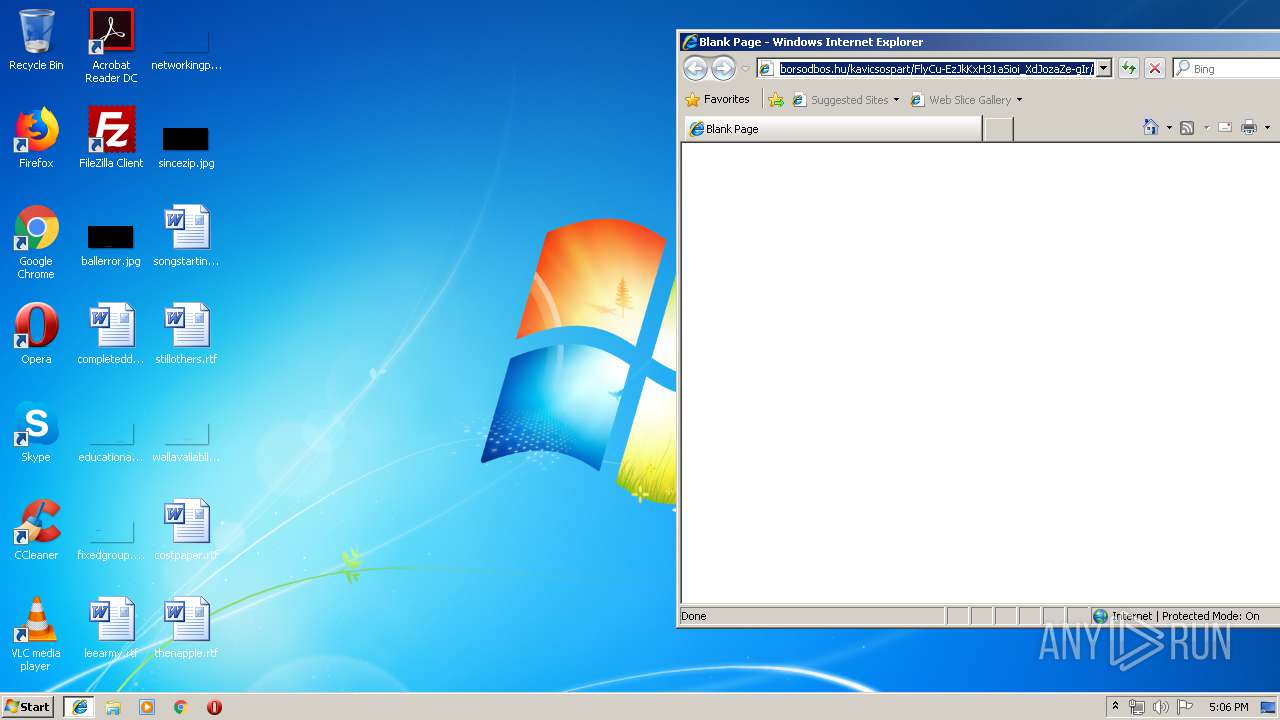
Task: Select the costpaper.rtf file icon
Action: (x=186, y=530)
